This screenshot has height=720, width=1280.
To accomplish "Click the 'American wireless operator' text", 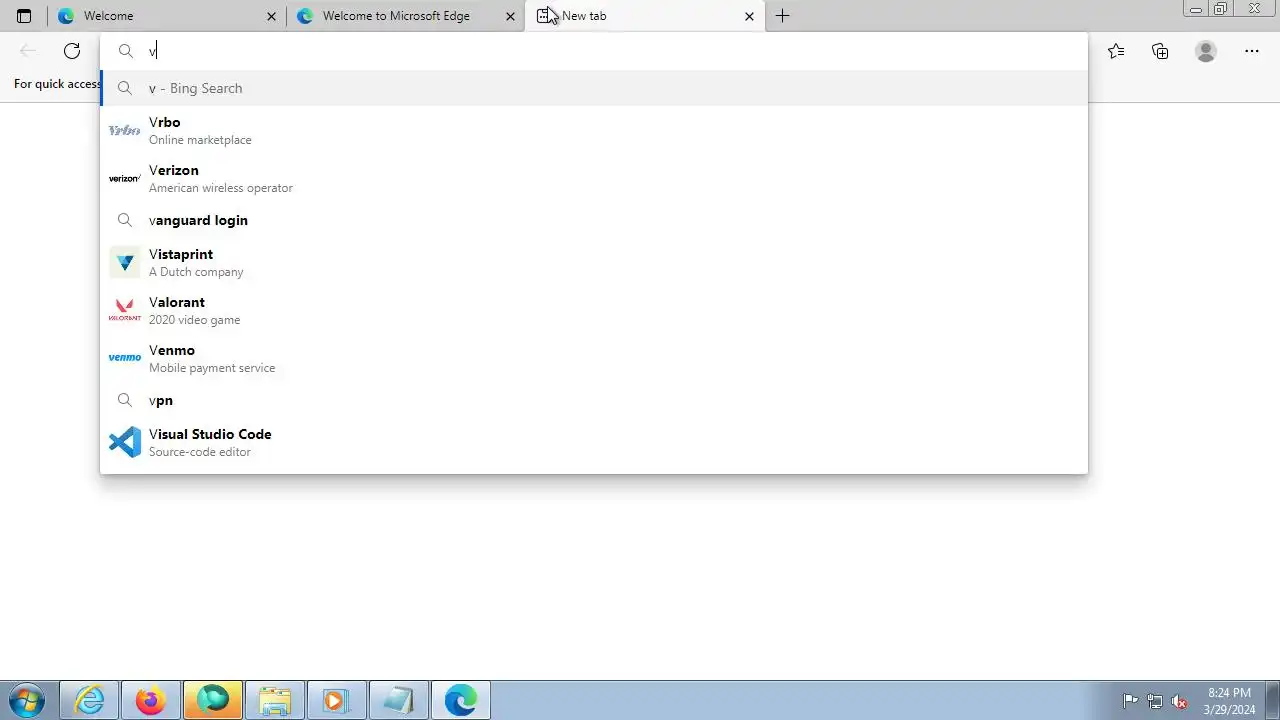I will point(221,188).
